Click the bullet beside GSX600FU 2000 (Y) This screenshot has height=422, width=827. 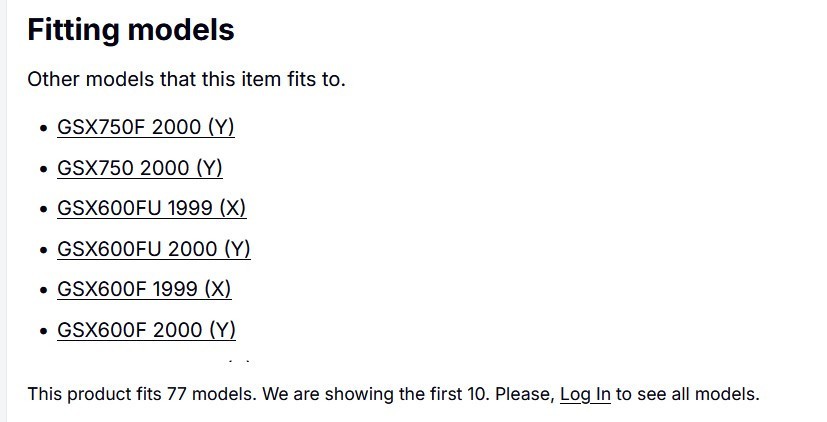click(44, 250)
